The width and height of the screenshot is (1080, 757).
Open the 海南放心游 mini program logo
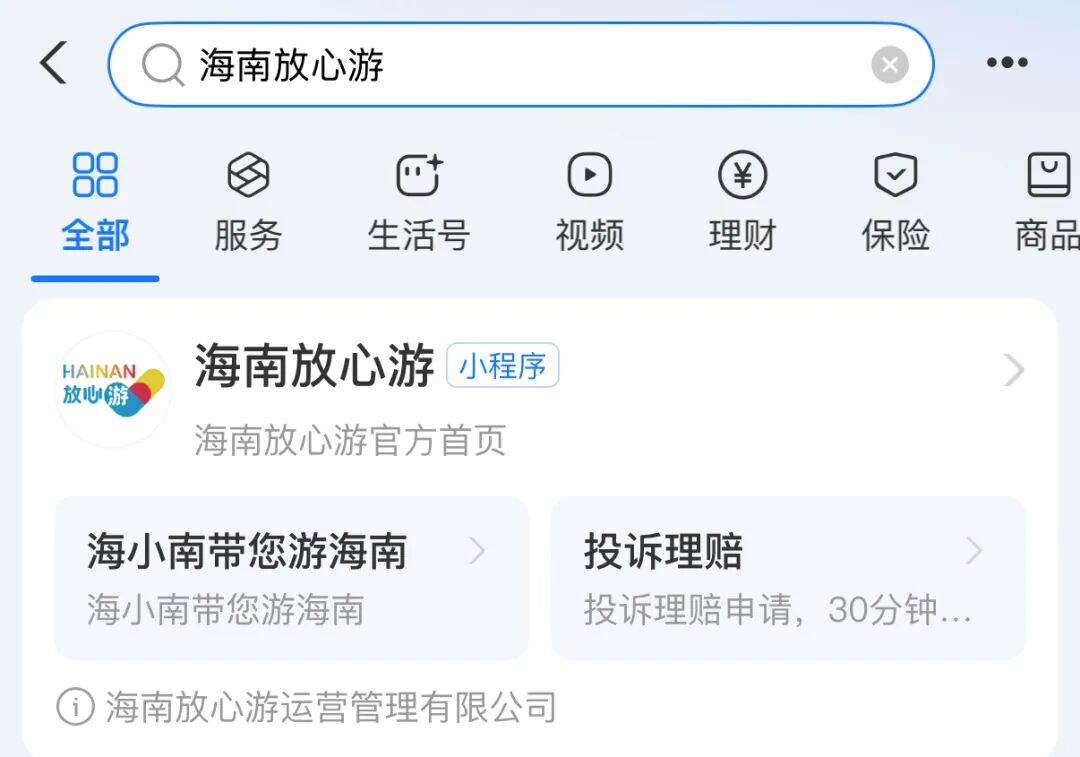[113, 390]
